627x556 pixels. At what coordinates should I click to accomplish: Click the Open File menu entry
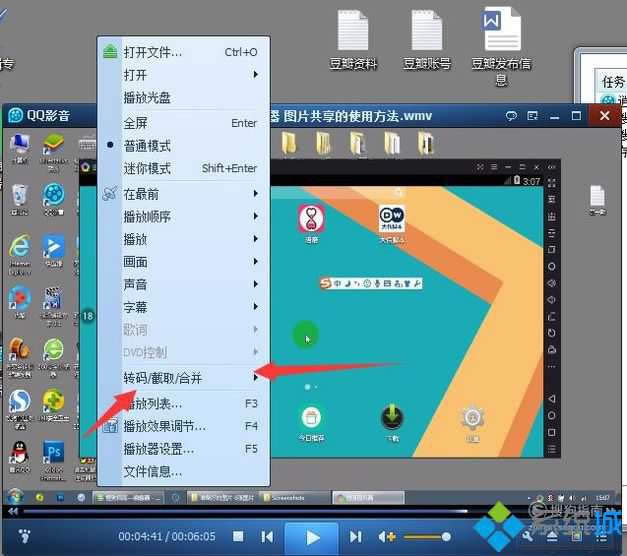(184, 52)
